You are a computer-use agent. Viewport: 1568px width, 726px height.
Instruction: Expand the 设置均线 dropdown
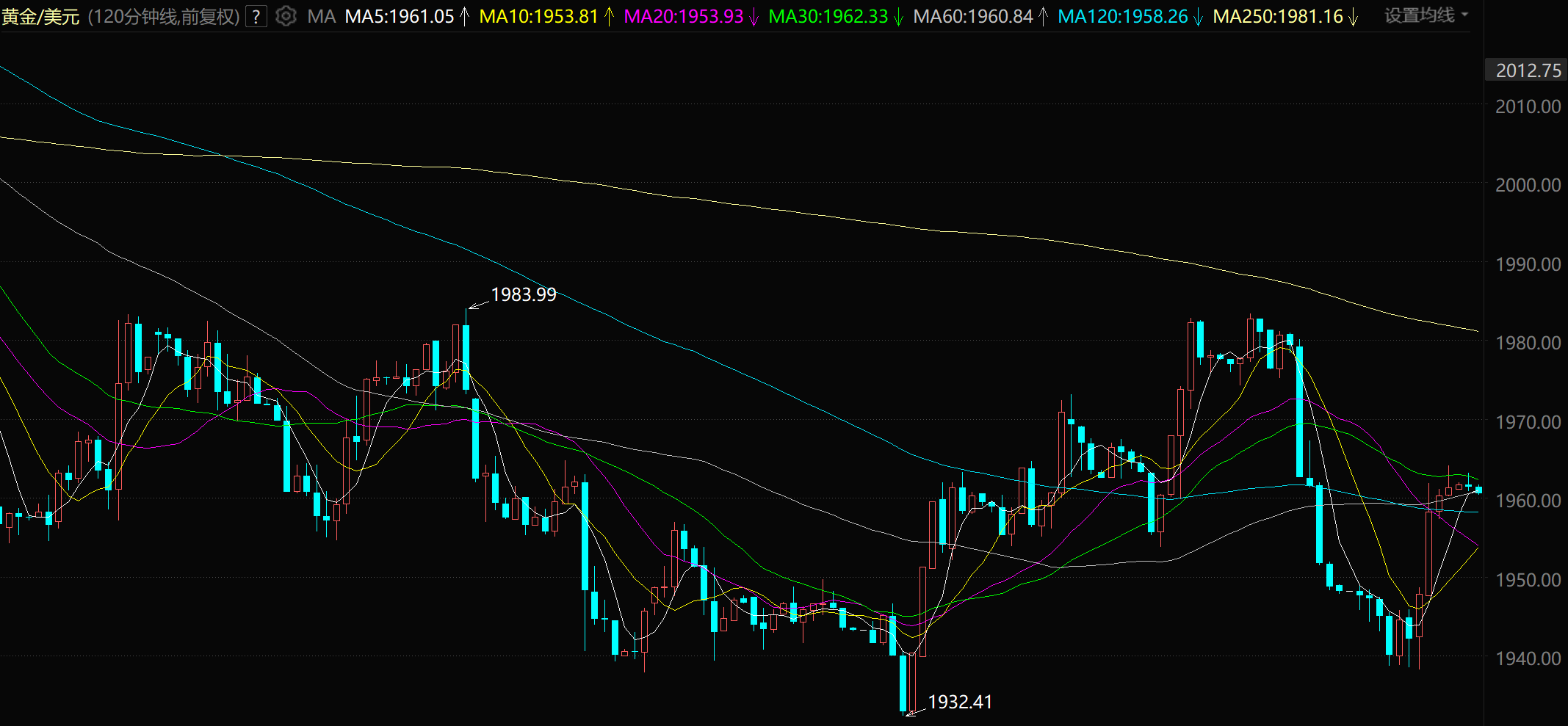pos(1426,15)
